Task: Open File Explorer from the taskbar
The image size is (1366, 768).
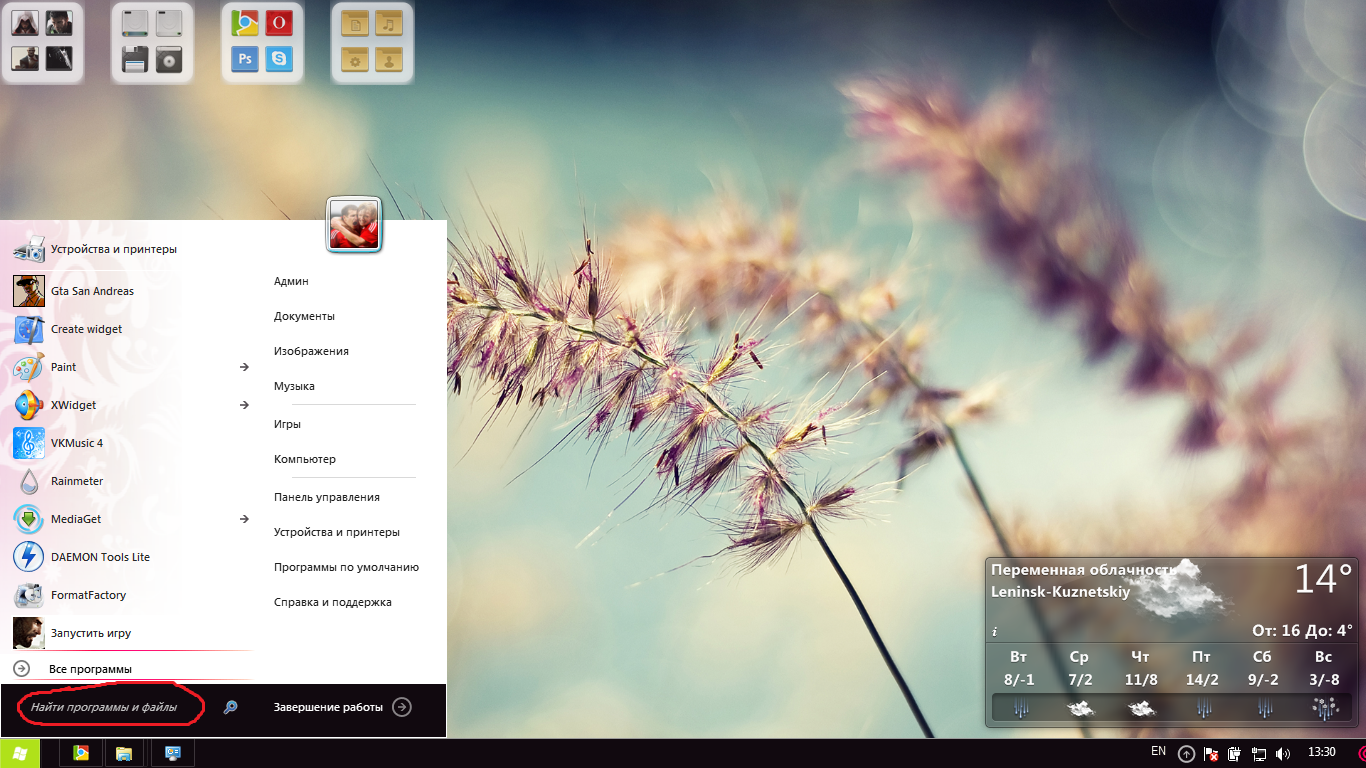Action: click(x=124, y=753)
